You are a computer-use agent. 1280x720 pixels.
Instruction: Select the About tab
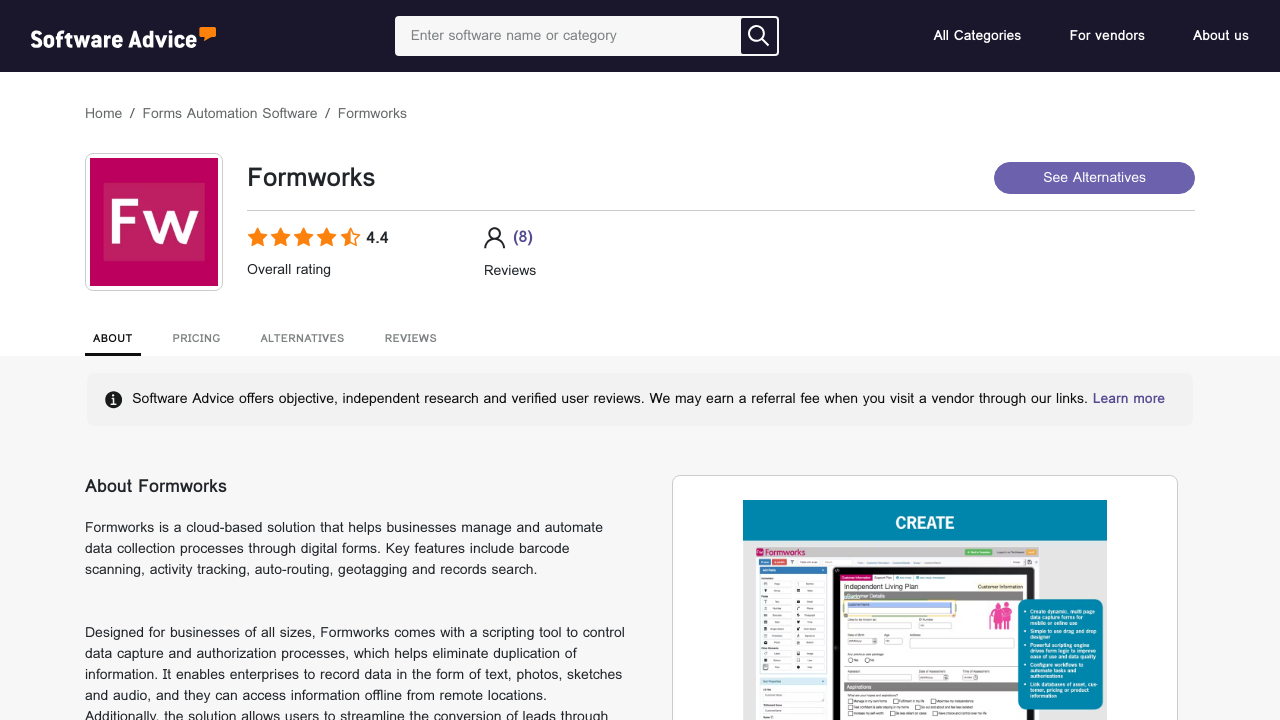[x=113, y=339]
